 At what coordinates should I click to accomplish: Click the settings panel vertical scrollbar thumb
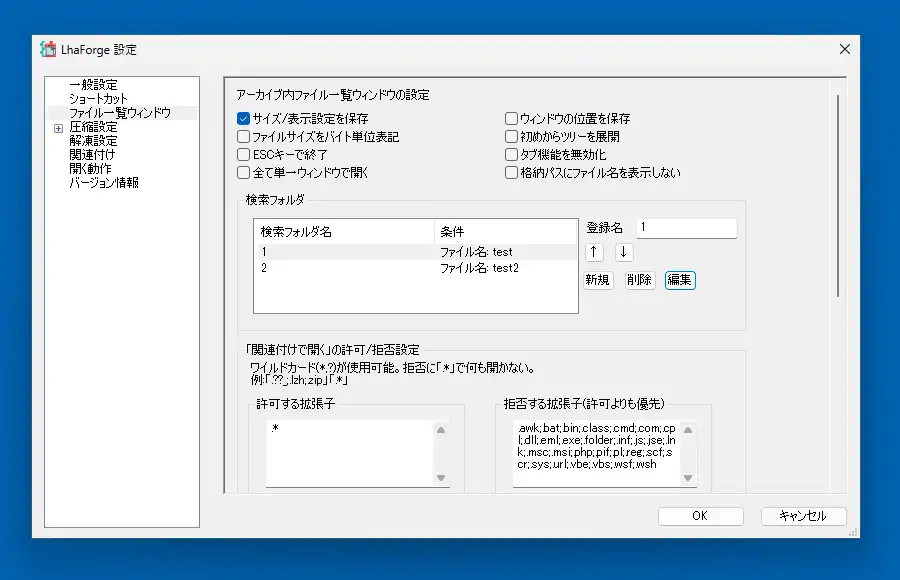[838, 196]
